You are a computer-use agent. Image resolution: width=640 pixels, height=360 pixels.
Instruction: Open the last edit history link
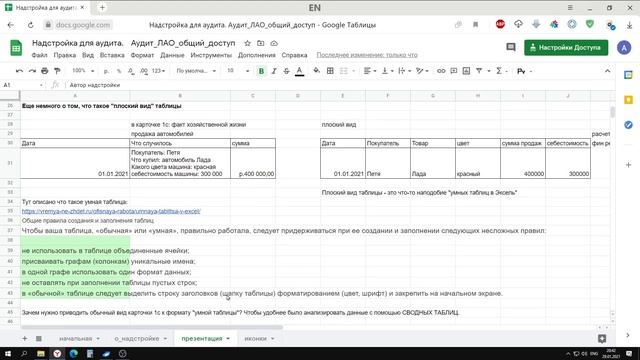pyautogui.click(x=367, y=55)
